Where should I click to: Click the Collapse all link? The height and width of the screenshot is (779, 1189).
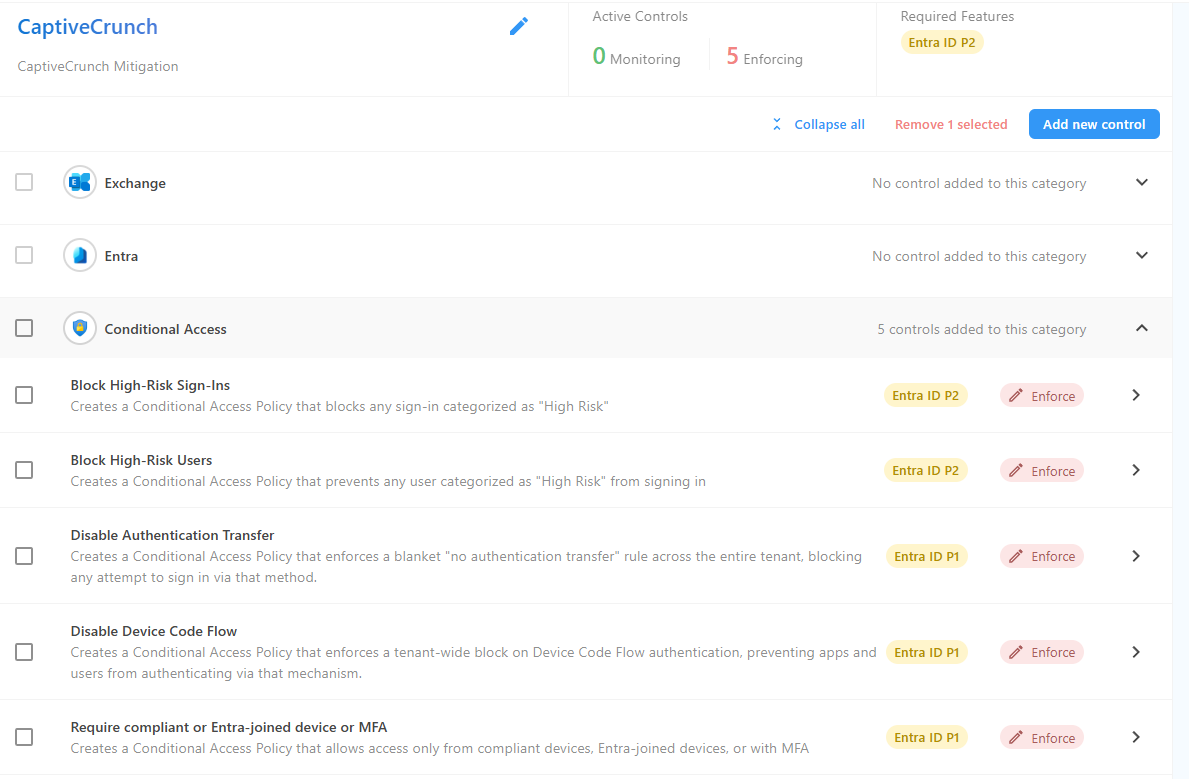tap(830, 124)
